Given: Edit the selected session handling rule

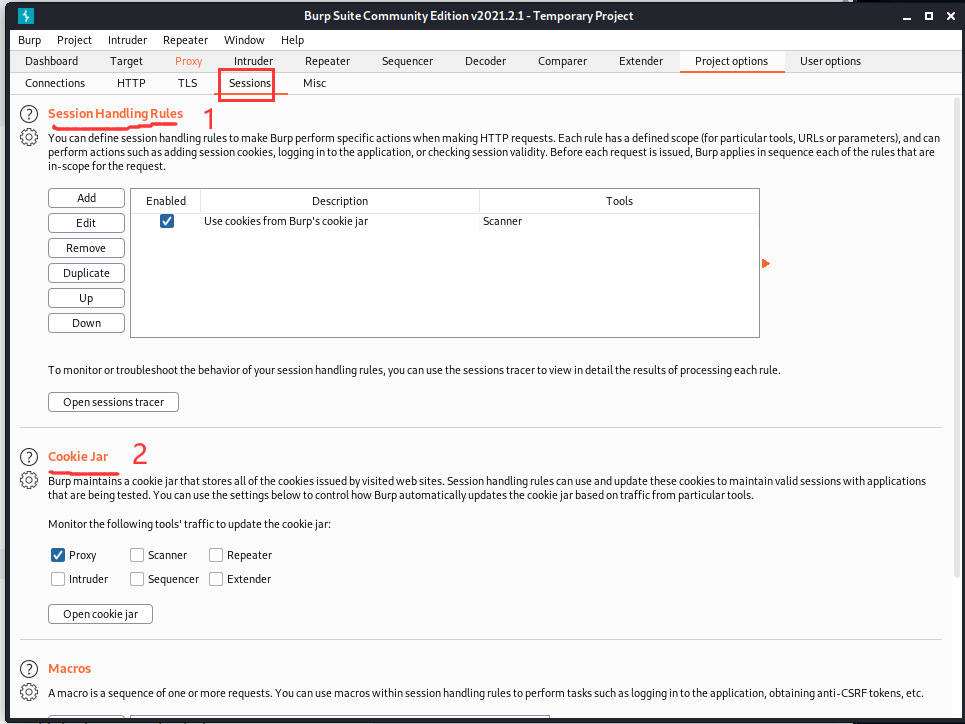Looking at the screenshot, I should click(86, 223).
